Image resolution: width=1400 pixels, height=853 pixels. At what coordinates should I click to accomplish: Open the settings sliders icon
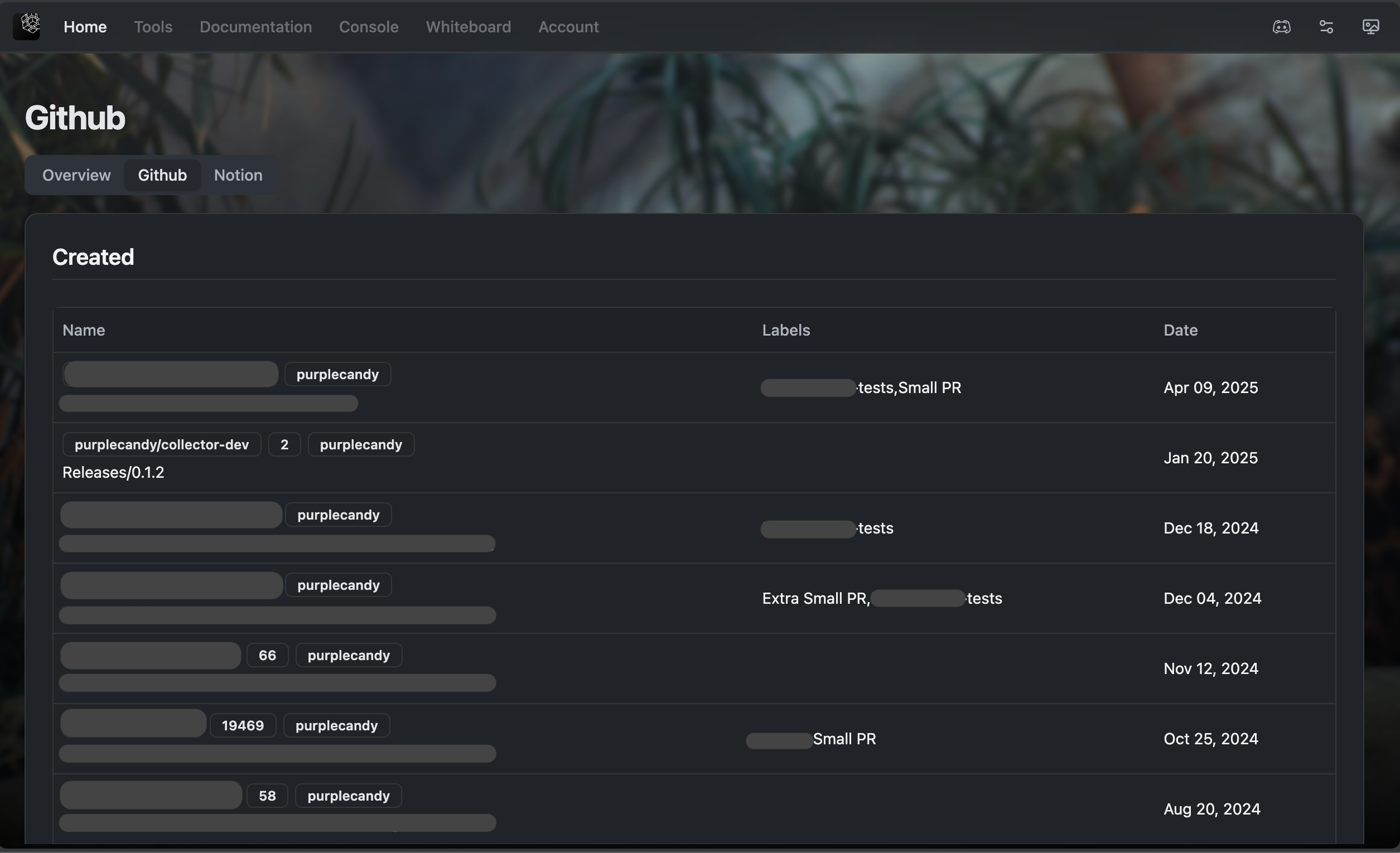click(1326, 27)
